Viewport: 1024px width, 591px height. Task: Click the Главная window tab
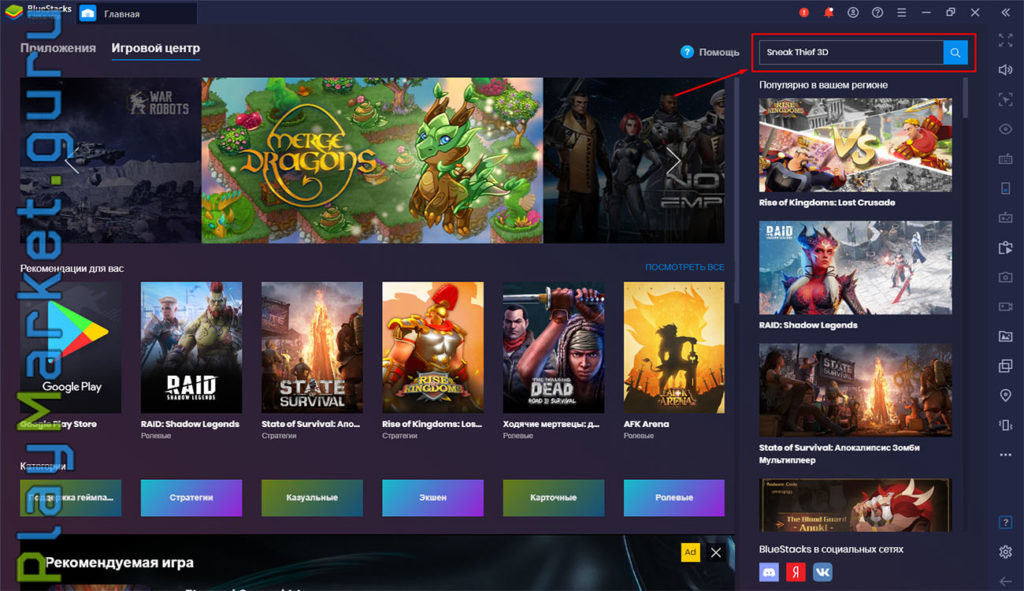[x=137, y=13]
